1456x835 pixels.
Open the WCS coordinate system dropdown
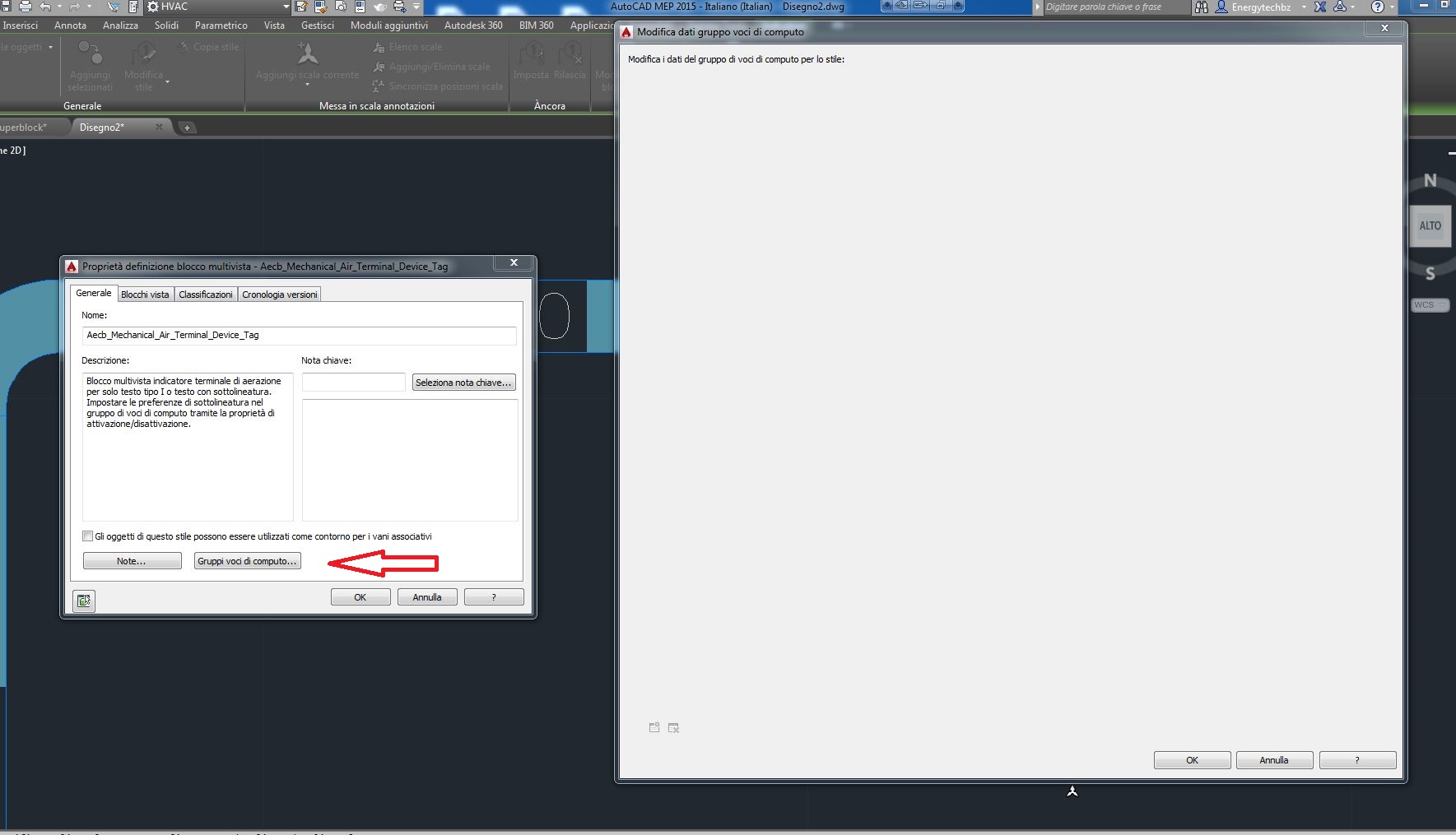pyautogui.click(x=1430, y=304)
